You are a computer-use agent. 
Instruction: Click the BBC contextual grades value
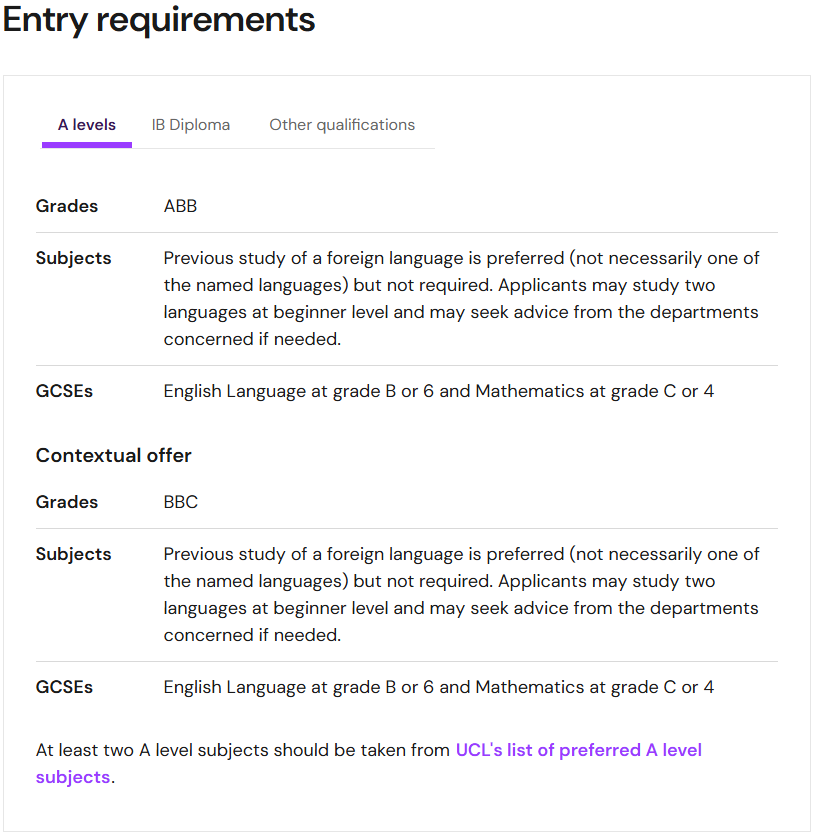[x=181, y=502]
